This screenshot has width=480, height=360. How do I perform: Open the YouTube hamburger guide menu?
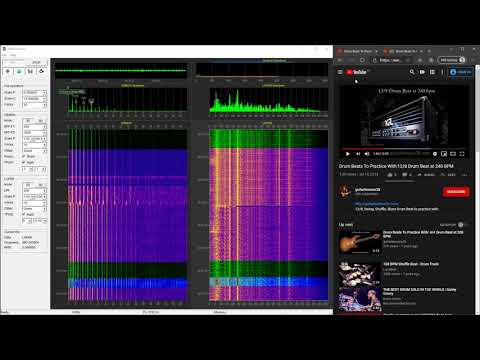(340, 72)
